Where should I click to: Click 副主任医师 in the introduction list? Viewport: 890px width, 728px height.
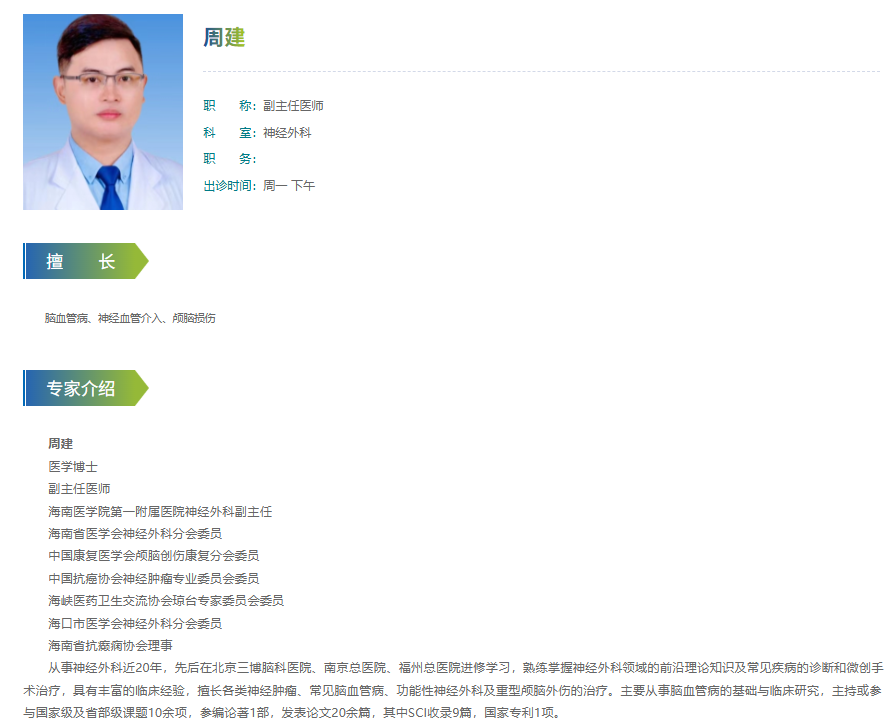(x=79, y=489)
